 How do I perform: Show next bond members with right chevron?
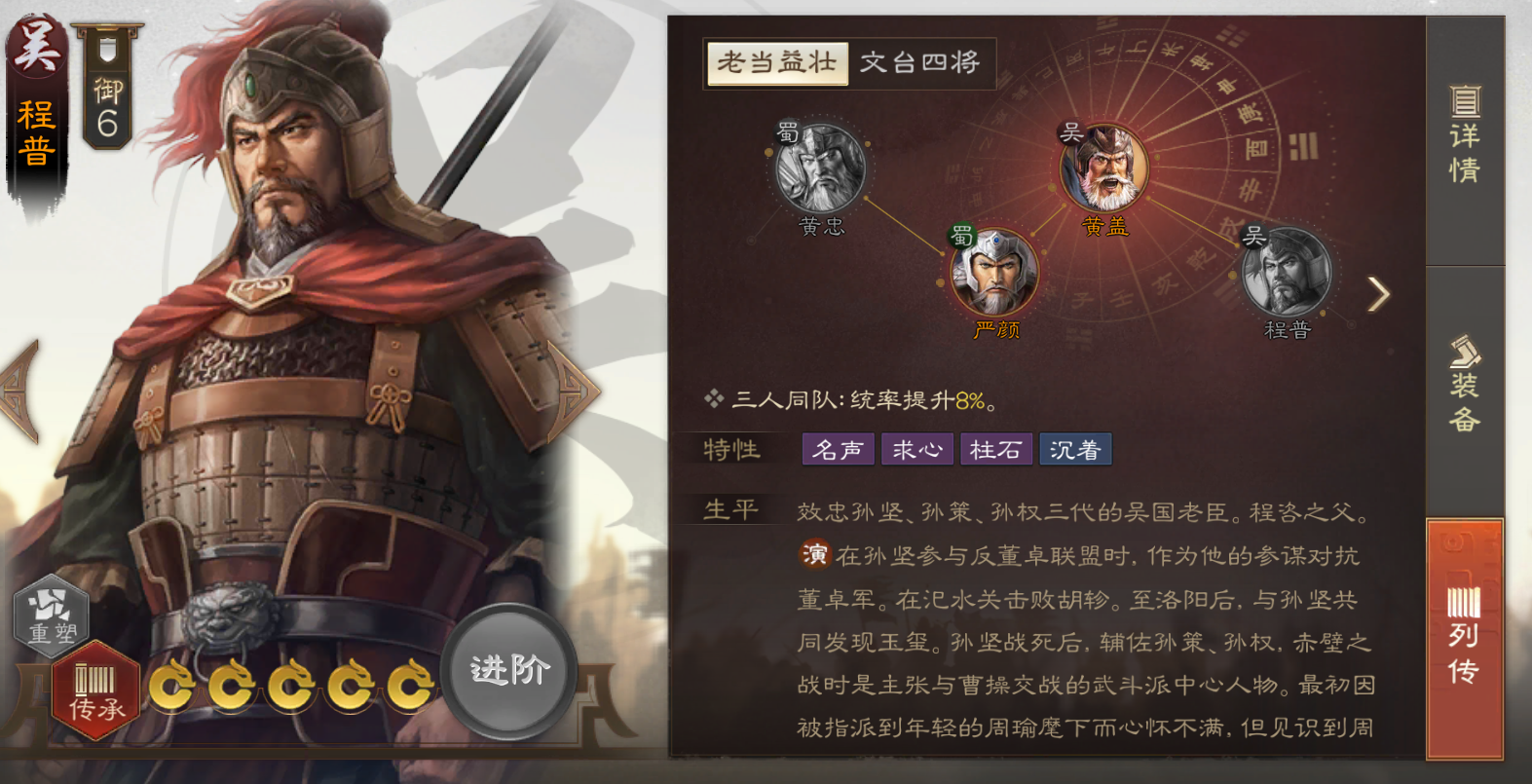tap(1377, 294)
